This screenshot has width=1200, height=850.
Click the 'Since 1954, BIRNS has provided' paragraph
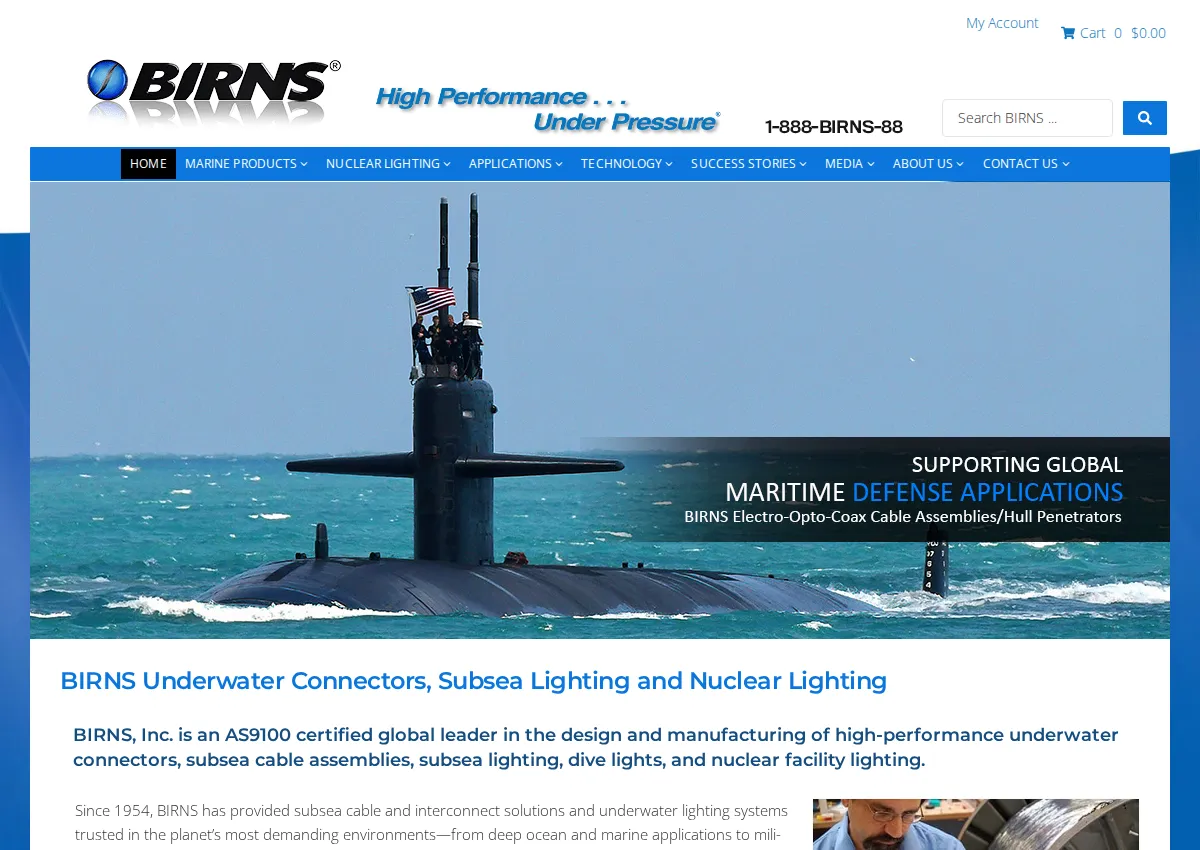pos(431,822)
